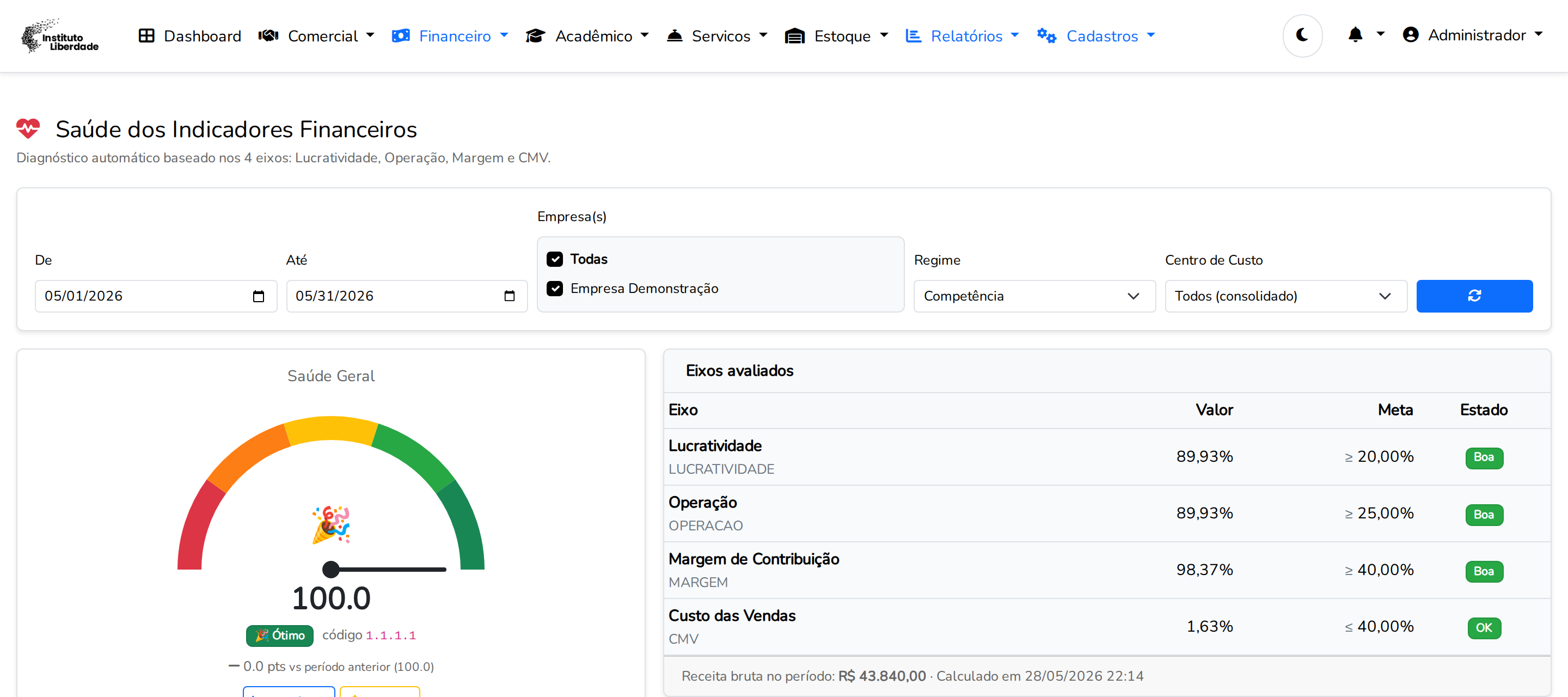
Task: Toggle the Empresa Demonstração checkbox
Action: coord(555,289)
